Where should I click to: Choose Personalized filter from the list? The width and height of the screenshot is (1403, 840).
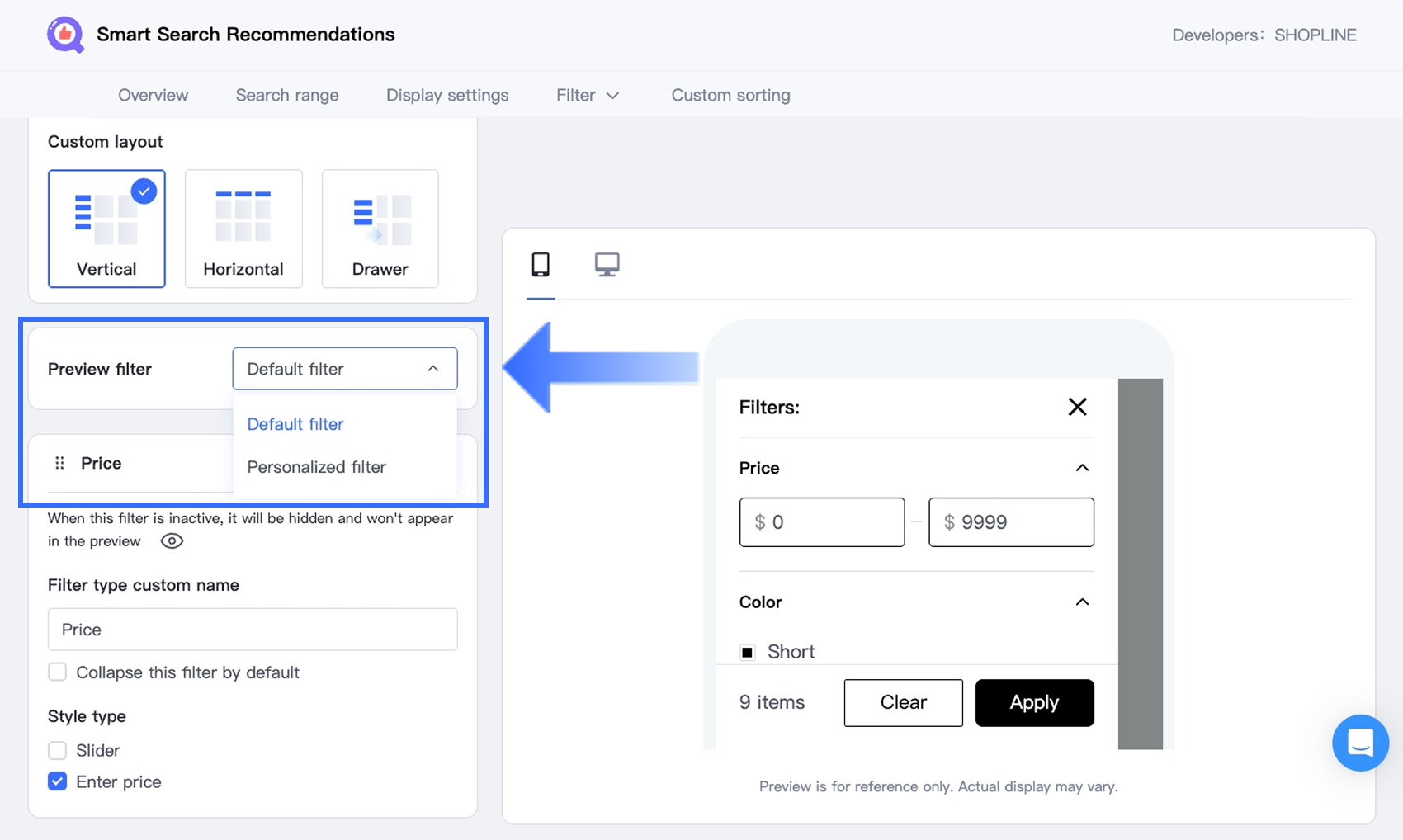pos(317,467)
